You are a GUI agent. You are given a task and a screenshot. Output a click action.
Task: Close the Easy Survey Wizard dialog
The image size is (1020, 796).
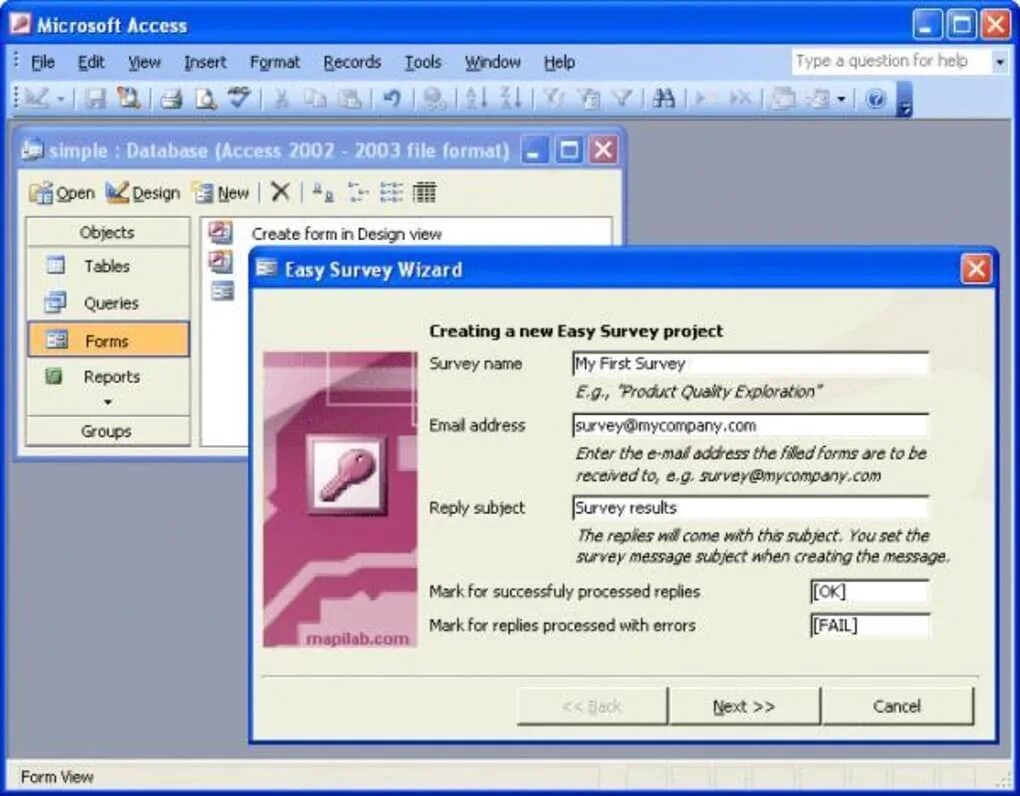coord(976,269)
